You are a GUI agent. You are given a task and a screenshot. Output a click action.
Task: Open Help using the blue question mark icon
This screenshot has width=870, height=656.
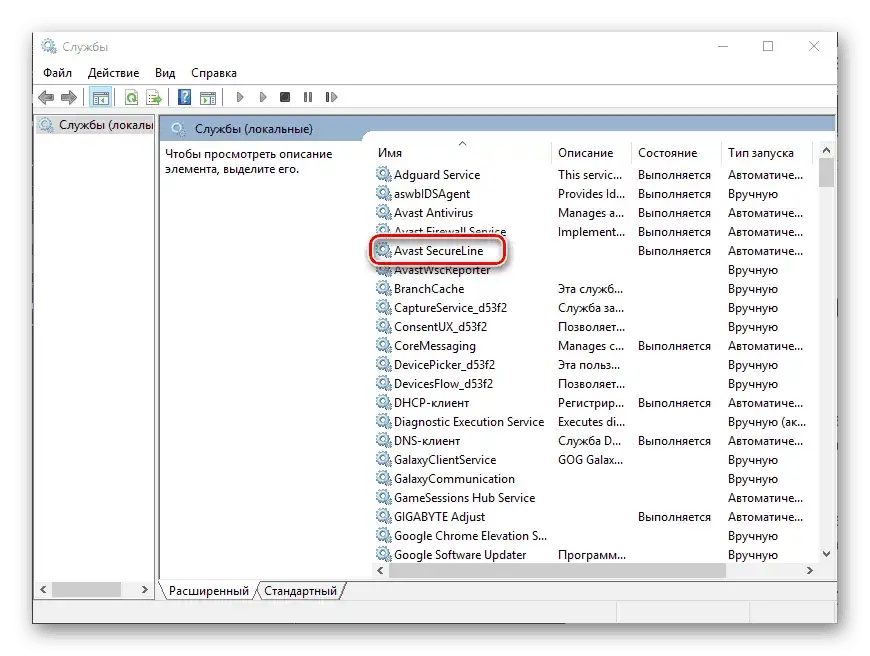tap(183, 97)
